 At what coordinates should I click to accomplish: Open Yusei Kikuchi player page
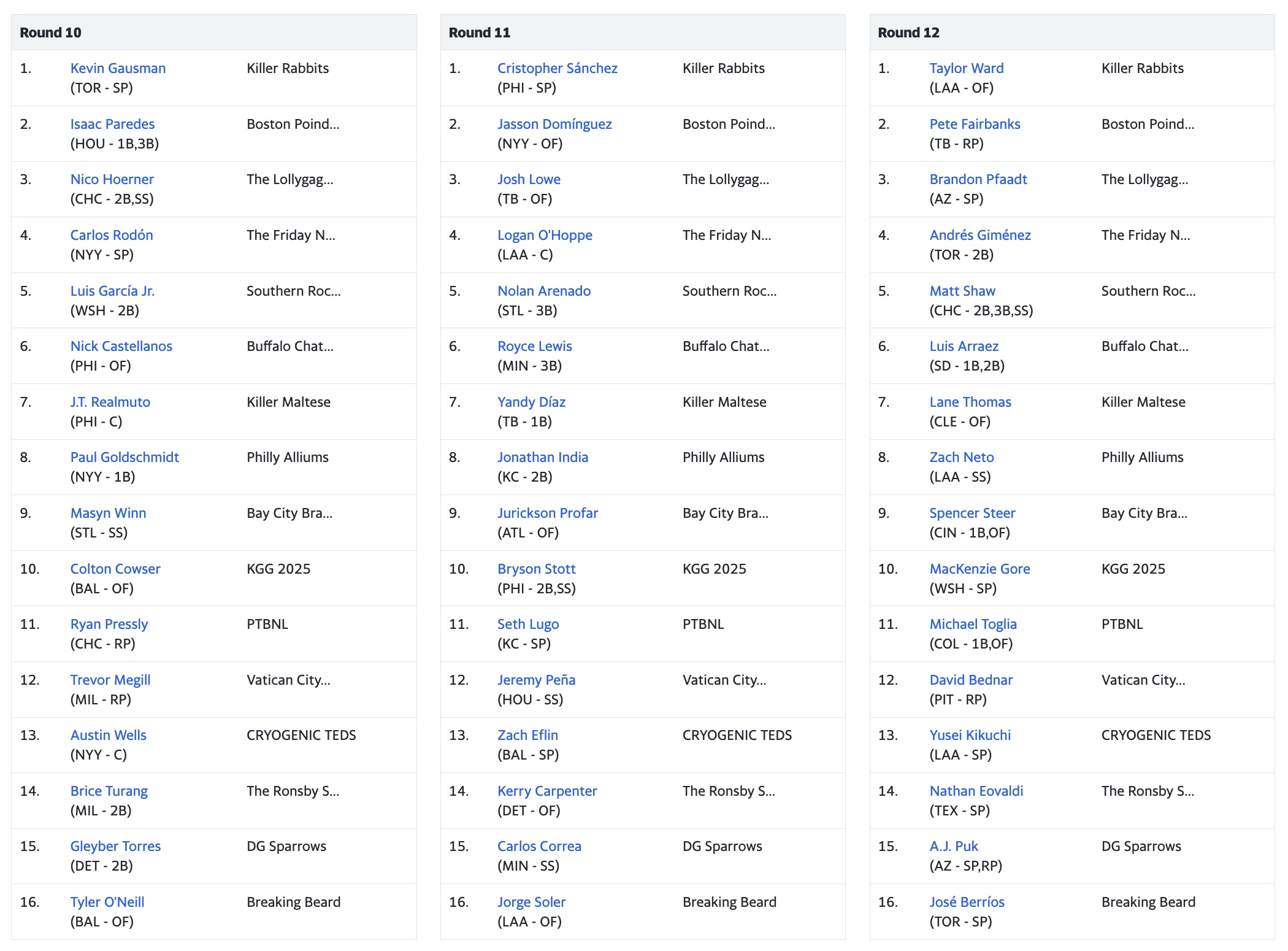click(970, 735)
